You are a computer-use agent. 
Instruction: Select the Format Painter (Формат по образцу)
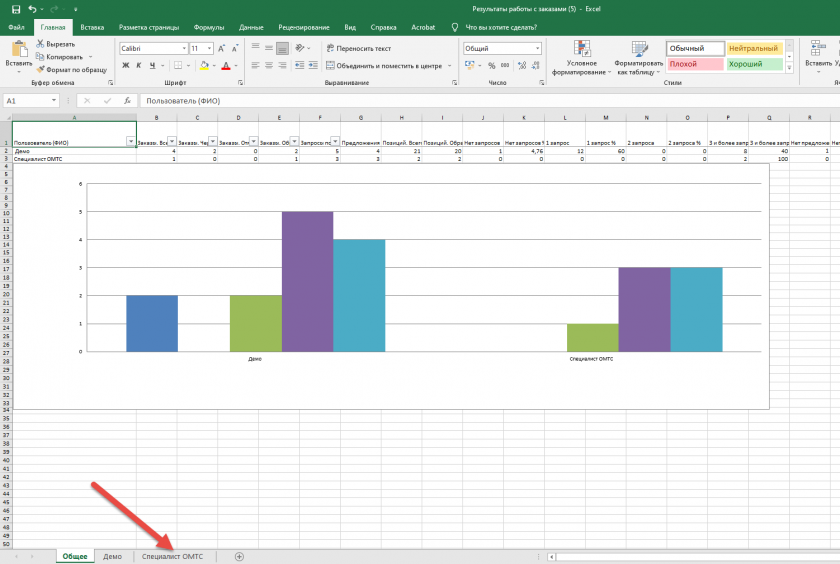coord(70,69)
